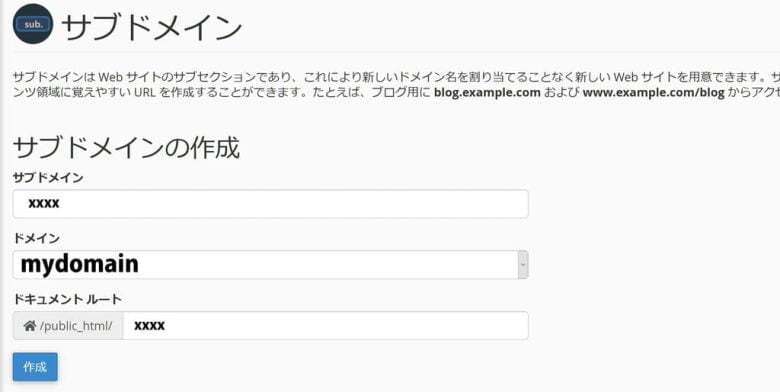Screen dimensions: 780x392
Task: Click the ドキュメント ルート field label
Action: click(x=67, y=299)
